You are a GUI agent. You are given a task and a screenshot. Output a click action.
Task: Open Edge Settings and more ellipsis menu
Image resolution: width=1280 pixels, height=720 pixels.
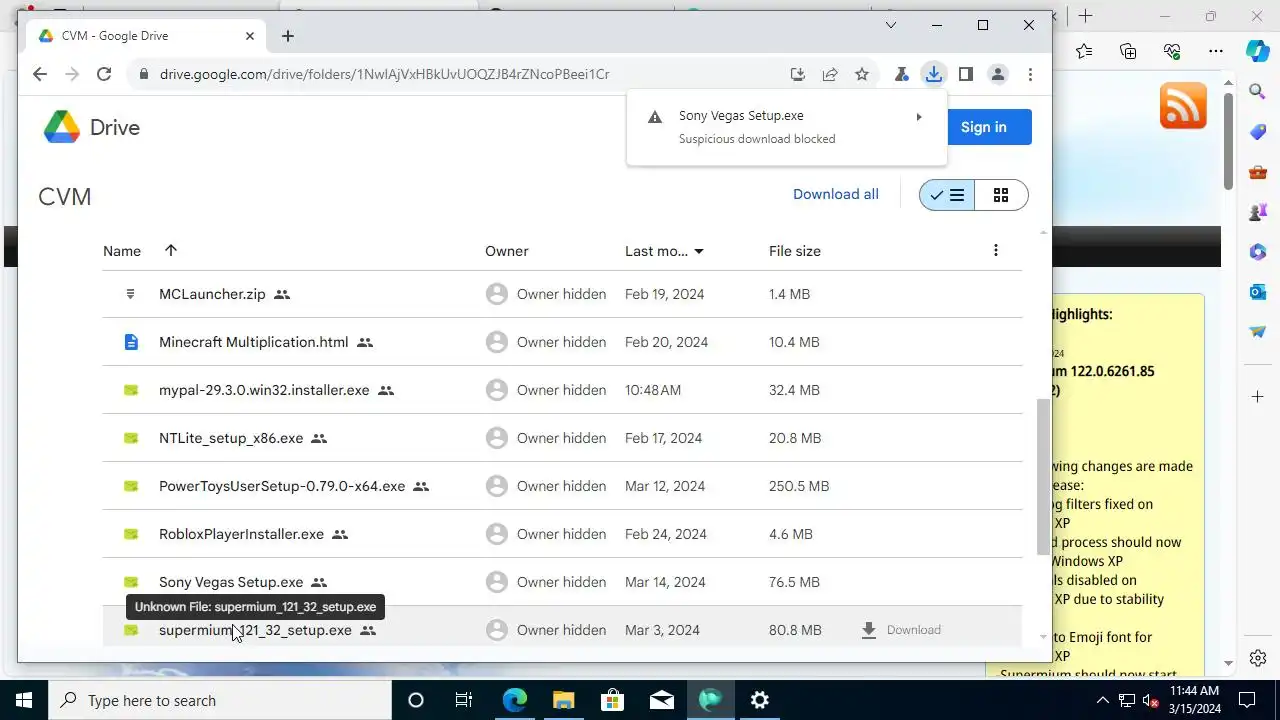click(x=1216, y=51)
